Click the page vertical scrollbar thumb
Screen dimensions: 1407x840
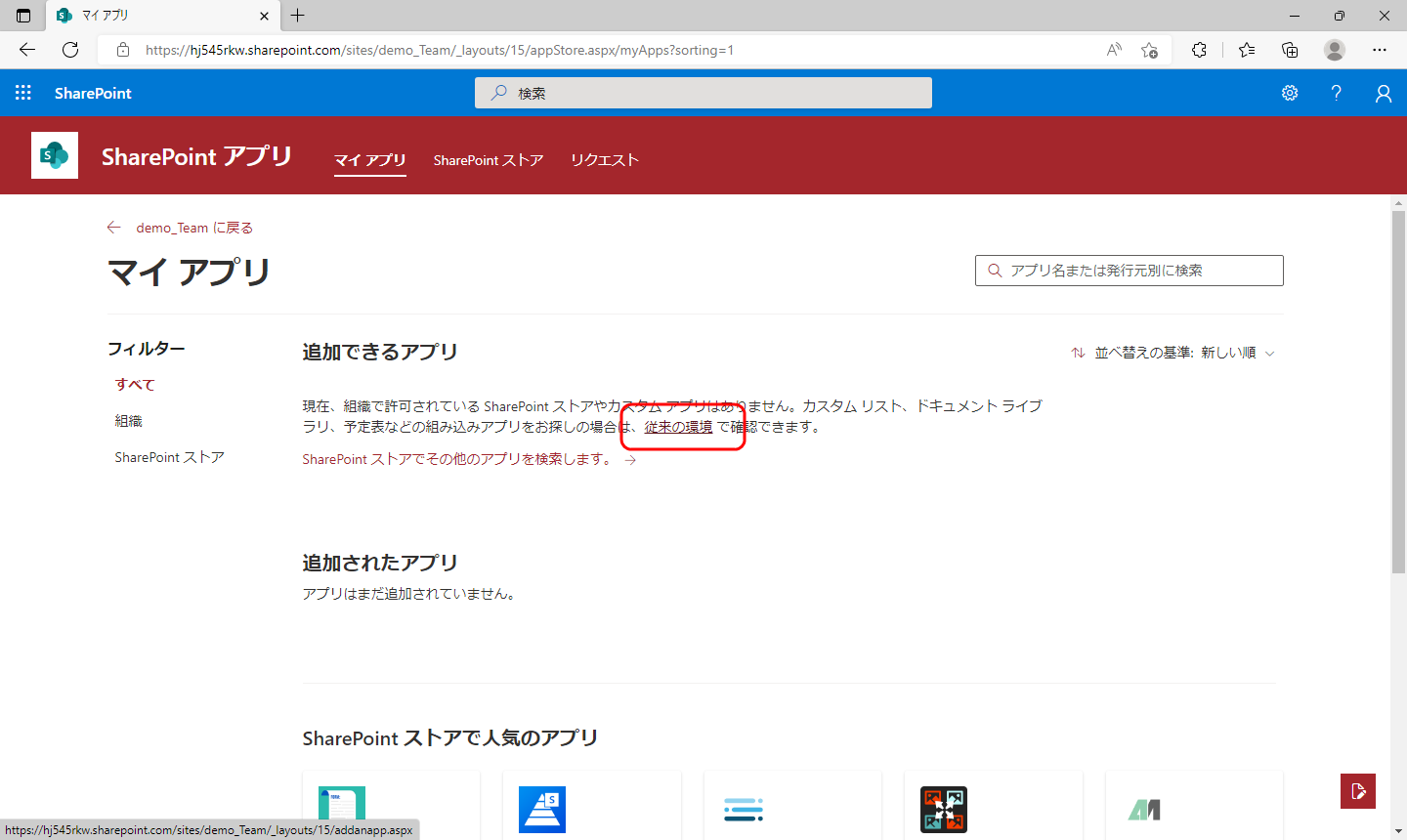(x=1398, y=391)
